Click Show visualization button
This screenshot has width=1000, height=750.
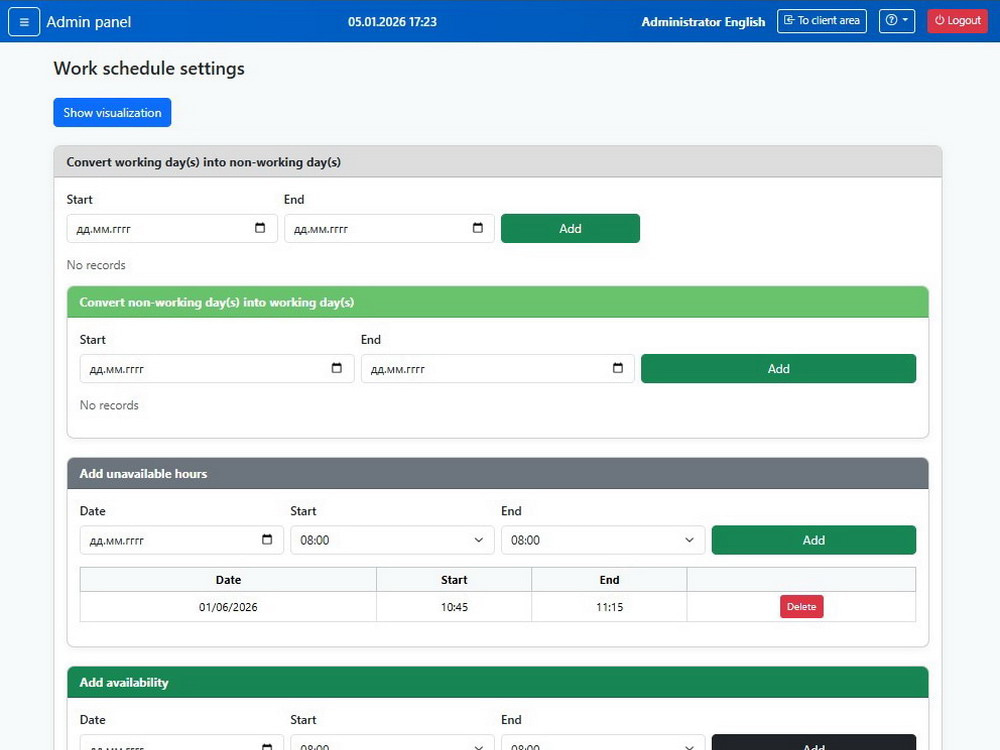pyautogui.click(x=112, y=112)
